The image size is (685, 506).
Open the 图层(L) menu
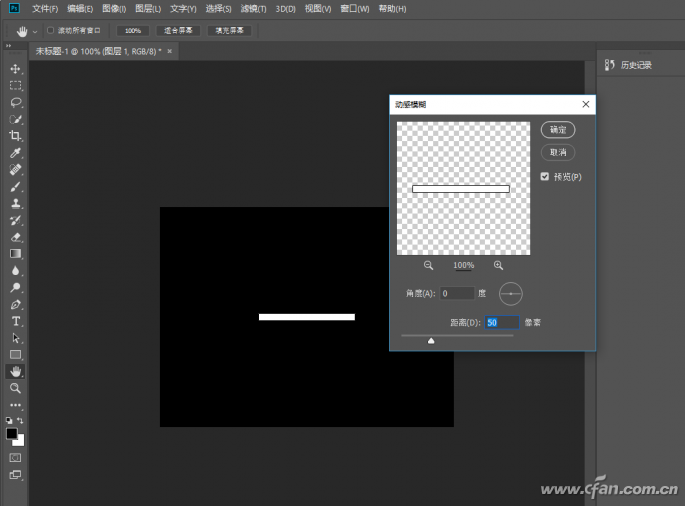pyautogui.click(x=148, y=9)
